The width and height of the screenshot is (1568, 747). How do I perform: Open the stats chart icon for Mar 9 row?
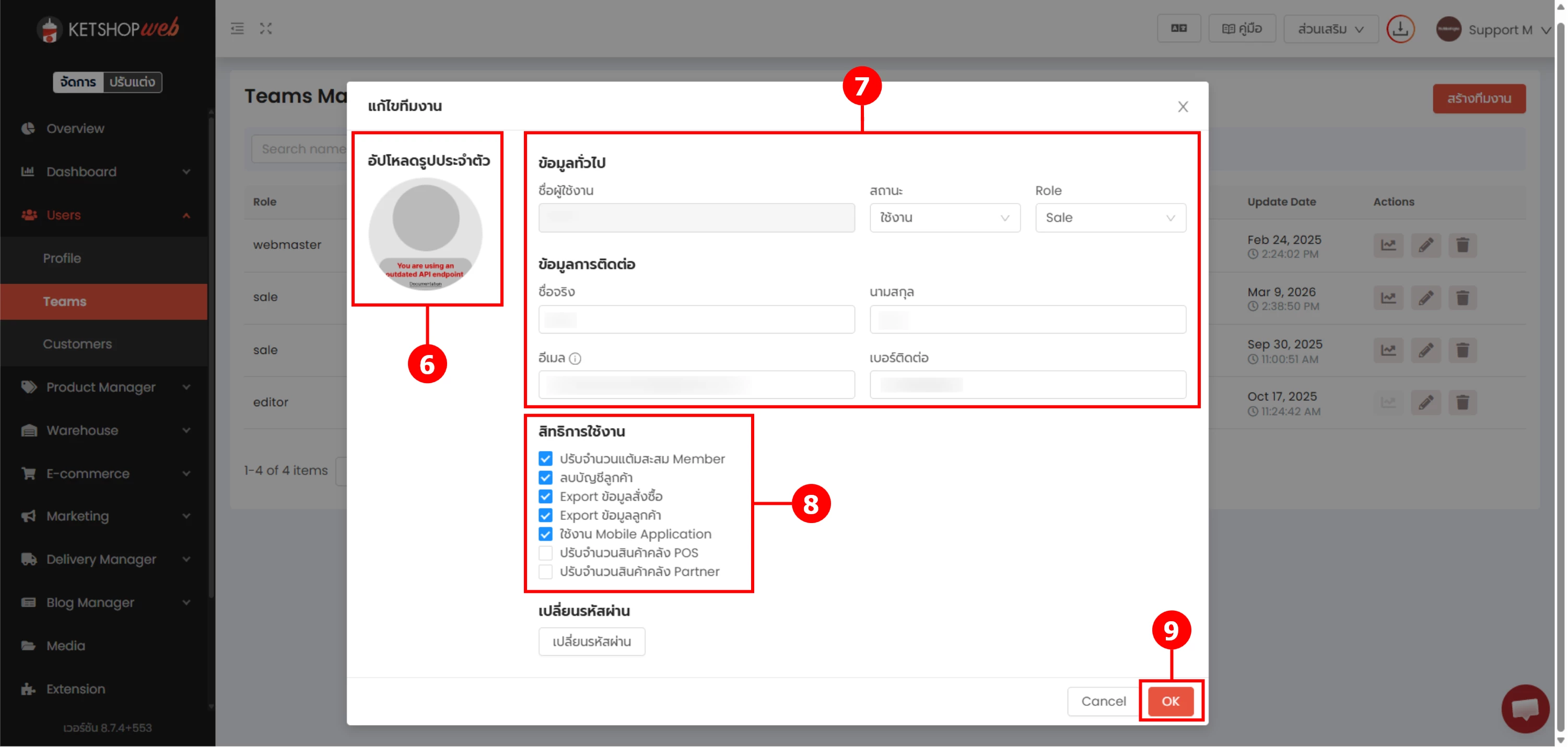tap(1388, 298)
